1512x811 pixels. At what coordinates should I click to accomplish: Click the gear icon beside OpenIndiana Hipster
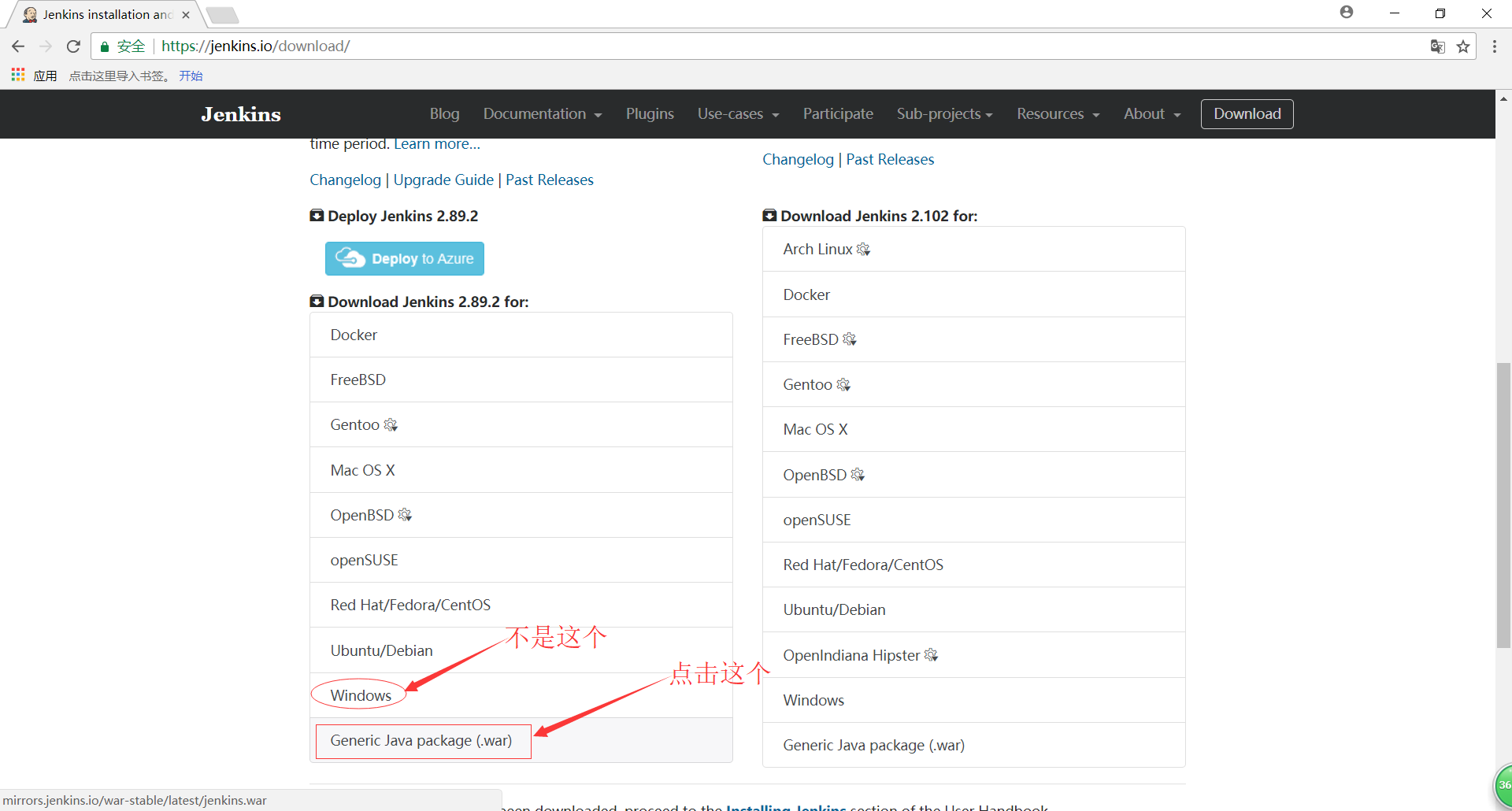tap(931, 655)
